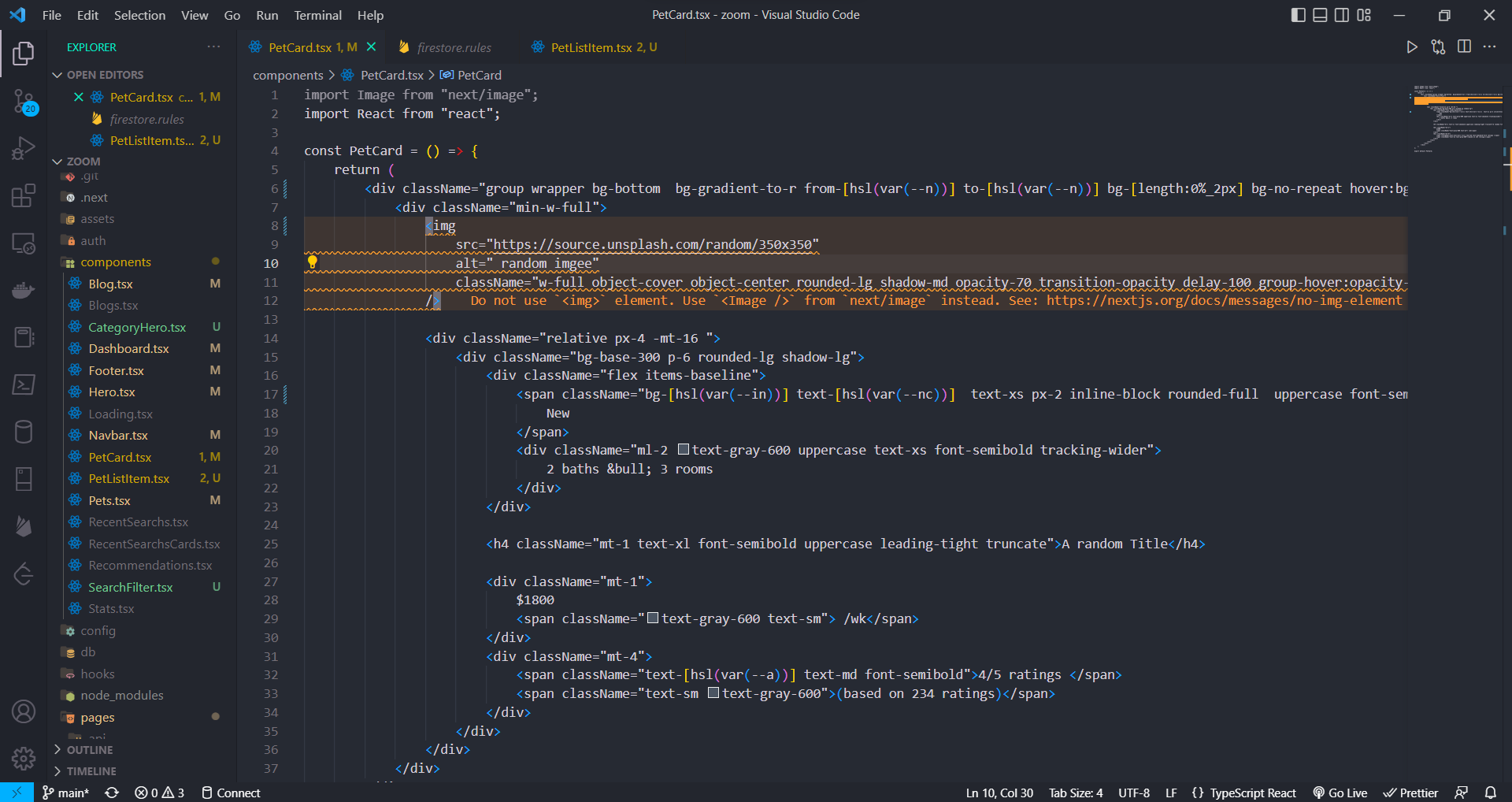Open the Docker view
The width and height of the screenshot is (1512, 802).
click(24, 291)
